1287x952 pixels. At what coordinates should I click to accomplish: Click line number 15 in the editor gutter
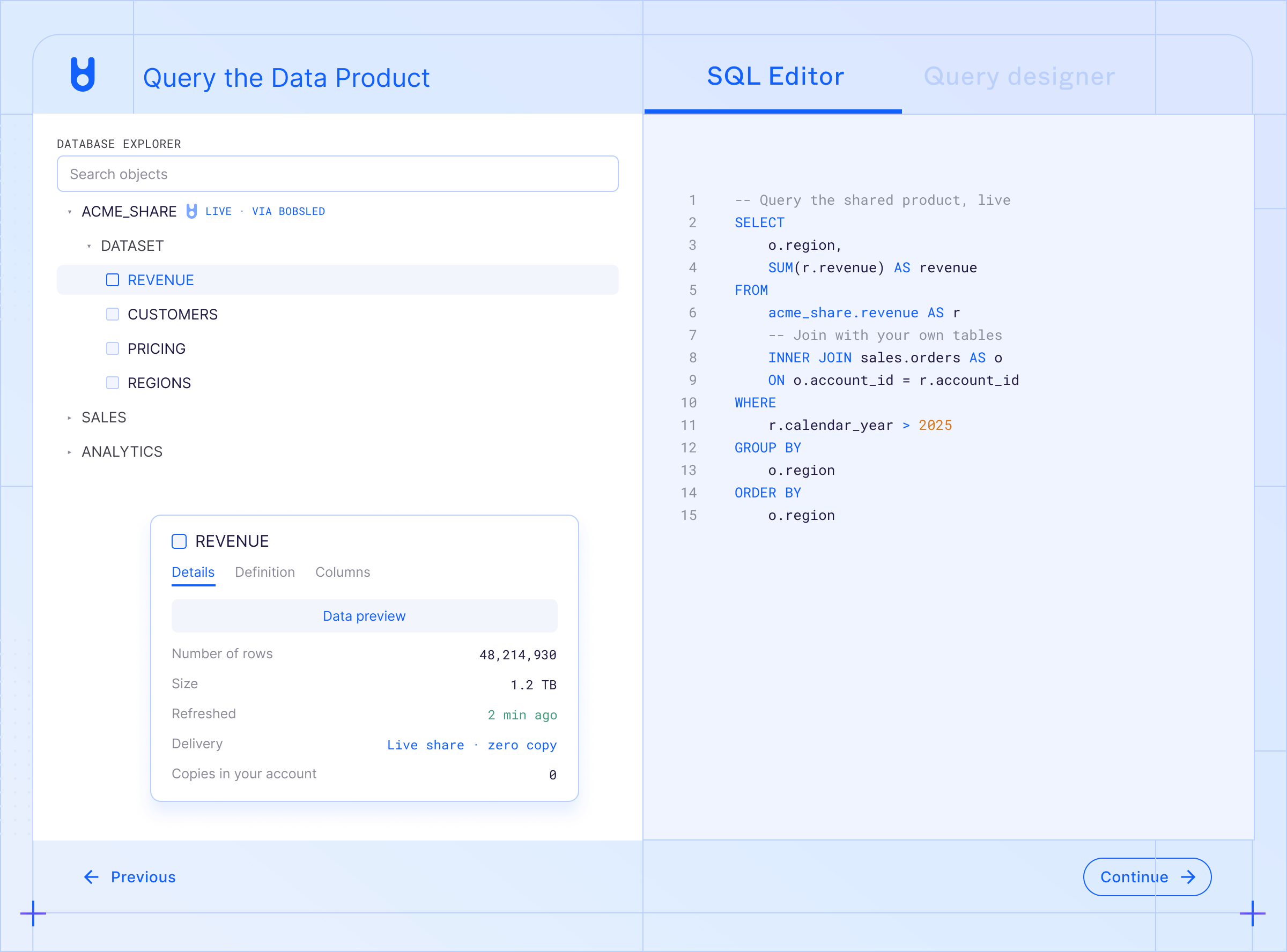tap(689, 515)
